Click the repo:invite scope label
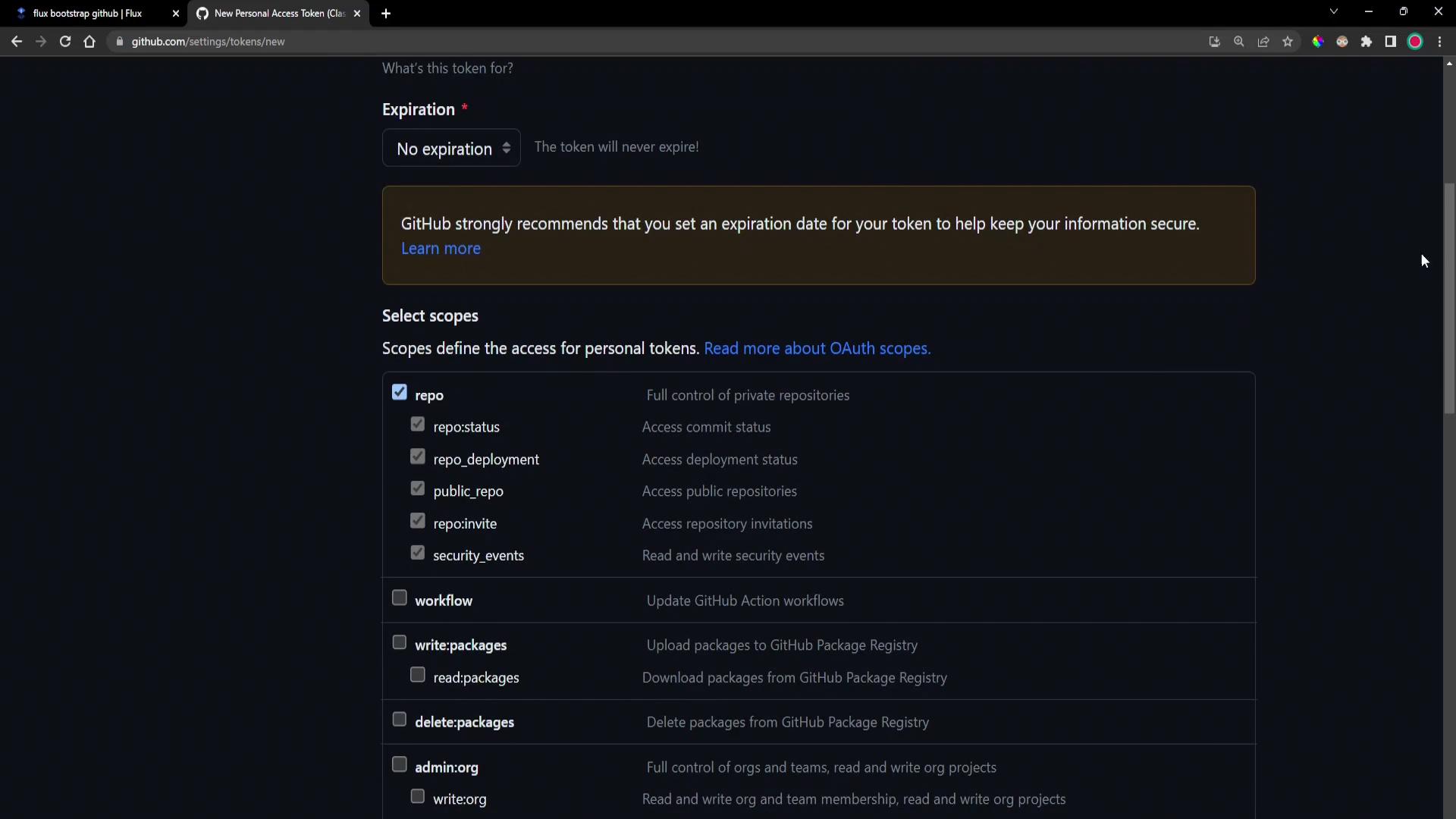The width and height of the screenshot is (1456, 819). (x=465, y=524)
